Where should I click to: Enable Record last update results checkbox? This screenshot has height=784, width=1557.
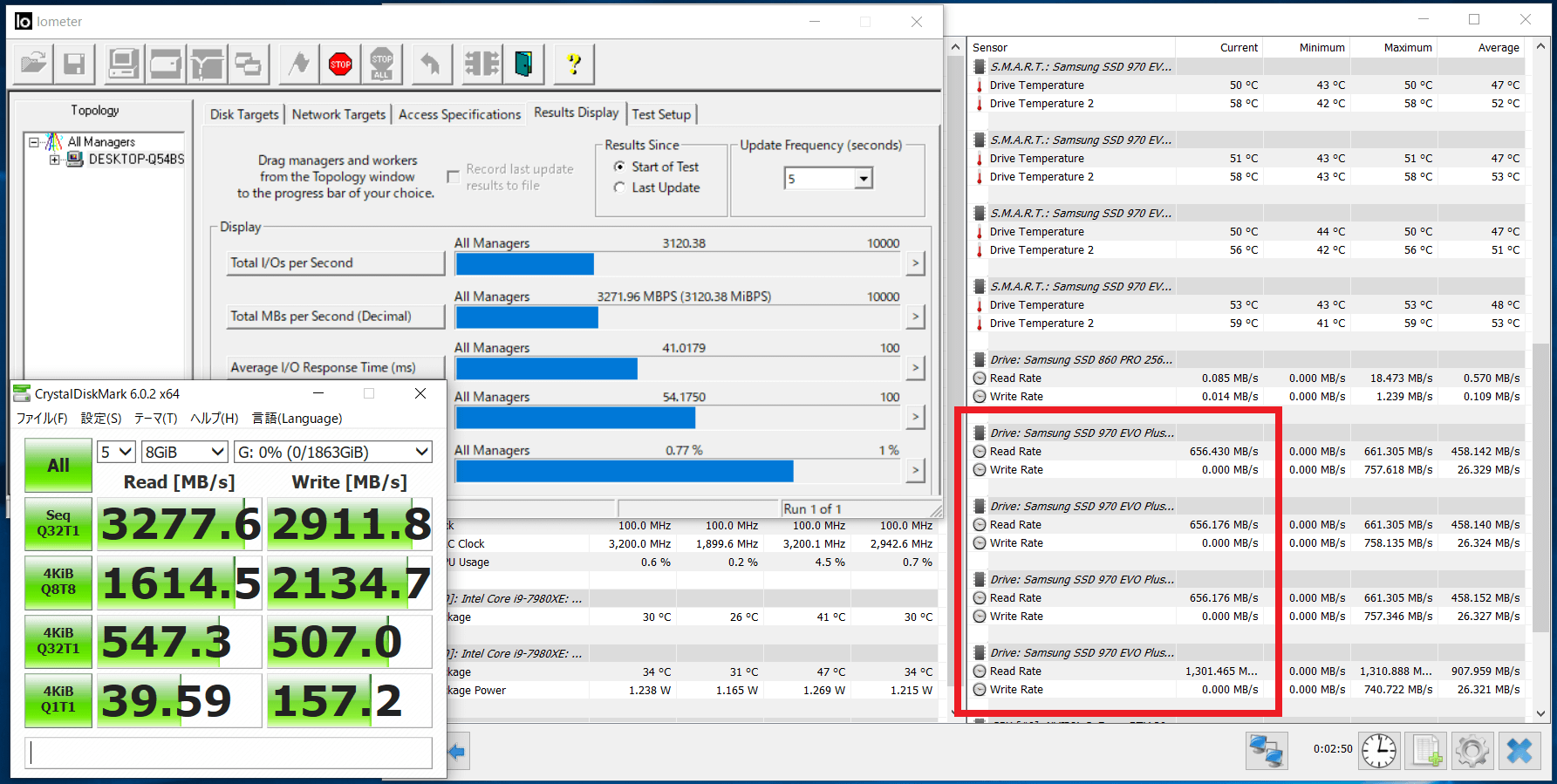453,177
